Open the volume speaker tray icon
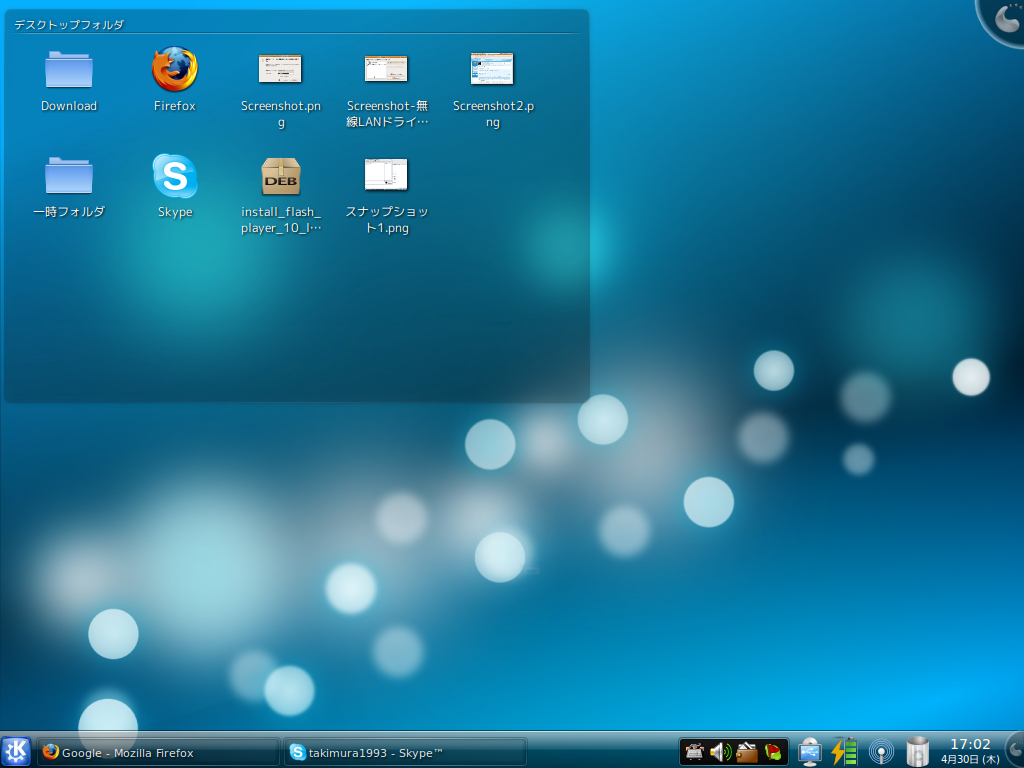This screenshot has height=768, width=1024. tap(720, 752)
